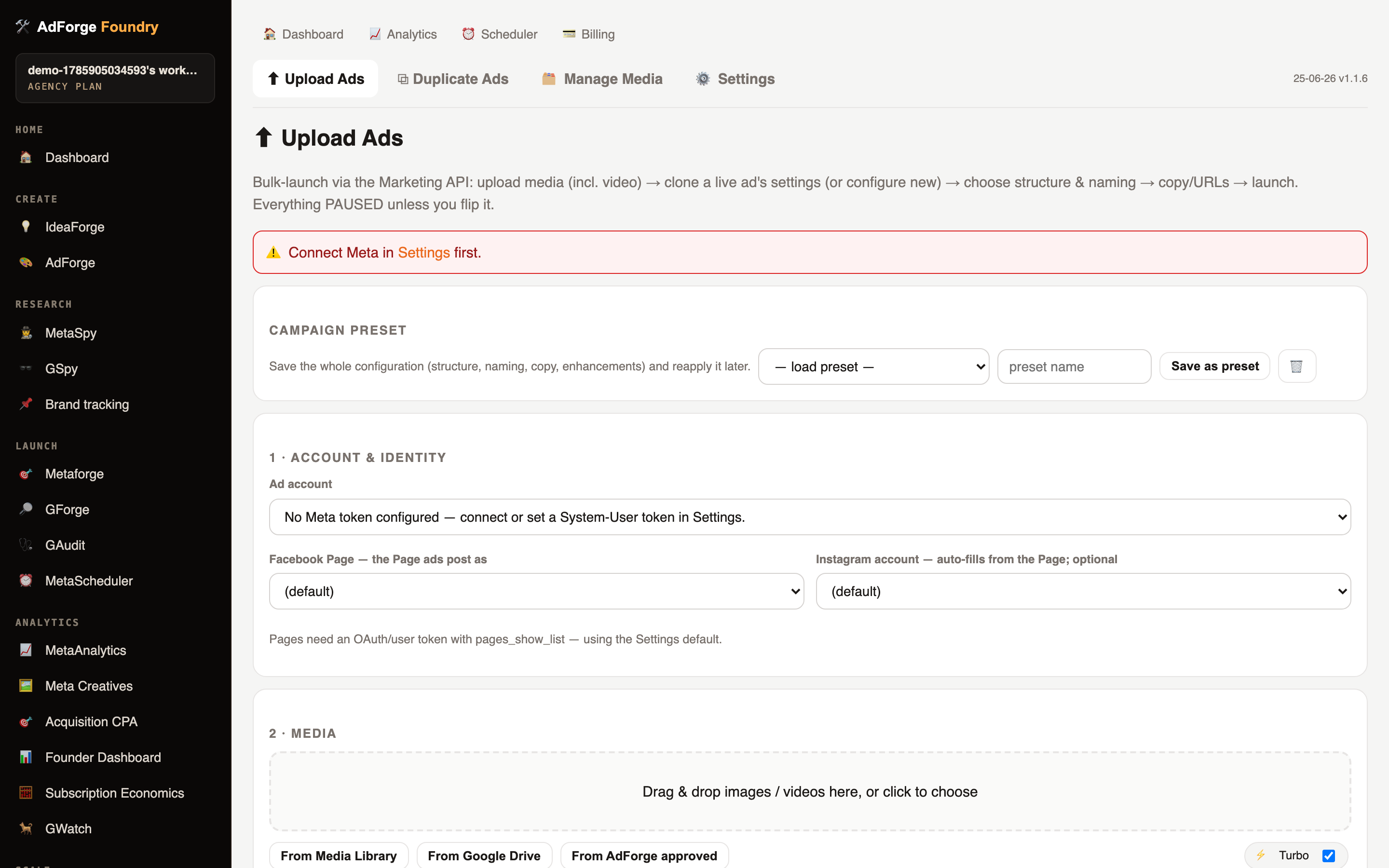Open Founder Dashboard bar chart icon

tap(26, 757)
